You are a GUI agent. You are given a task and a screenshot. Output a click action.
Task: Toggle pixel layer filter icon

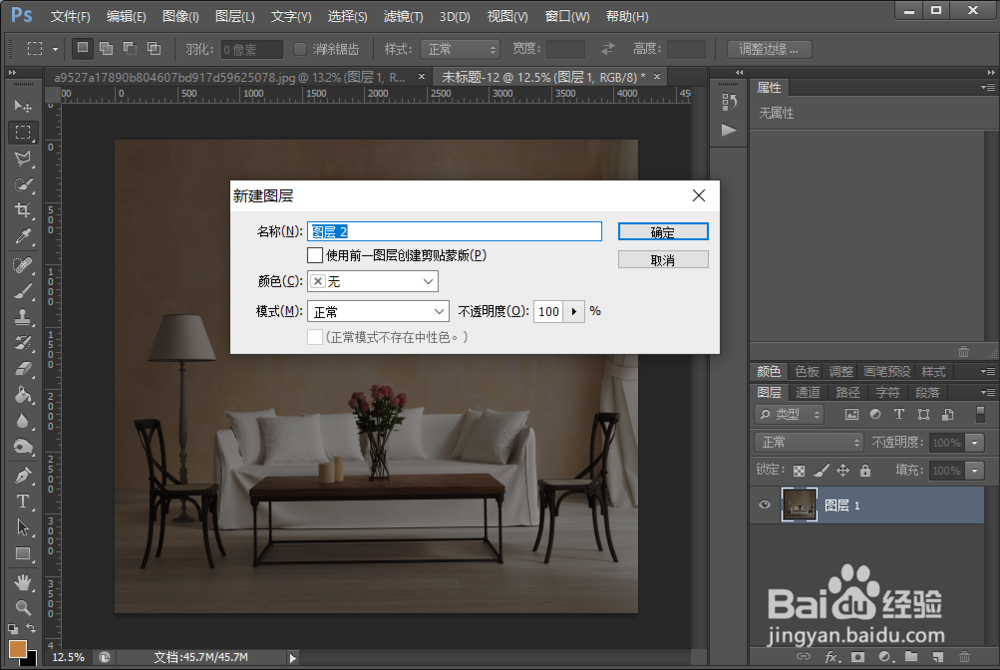click(851, 414)
